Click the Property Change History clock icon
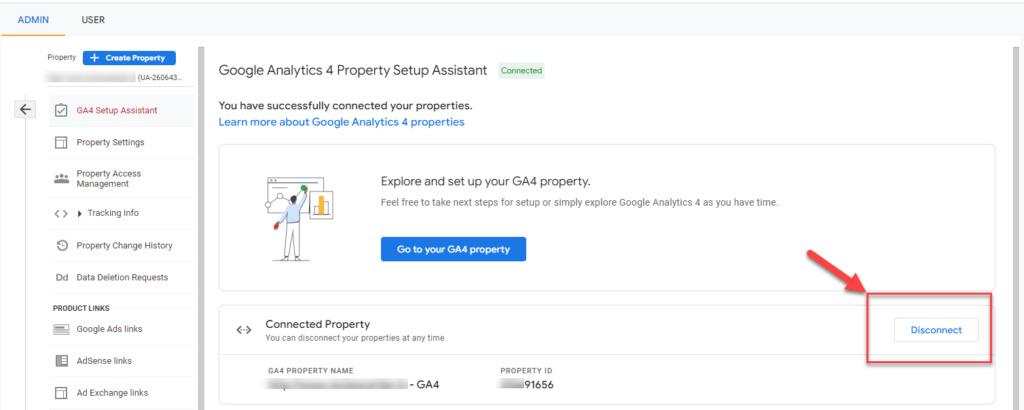 [x=61, y=245]
